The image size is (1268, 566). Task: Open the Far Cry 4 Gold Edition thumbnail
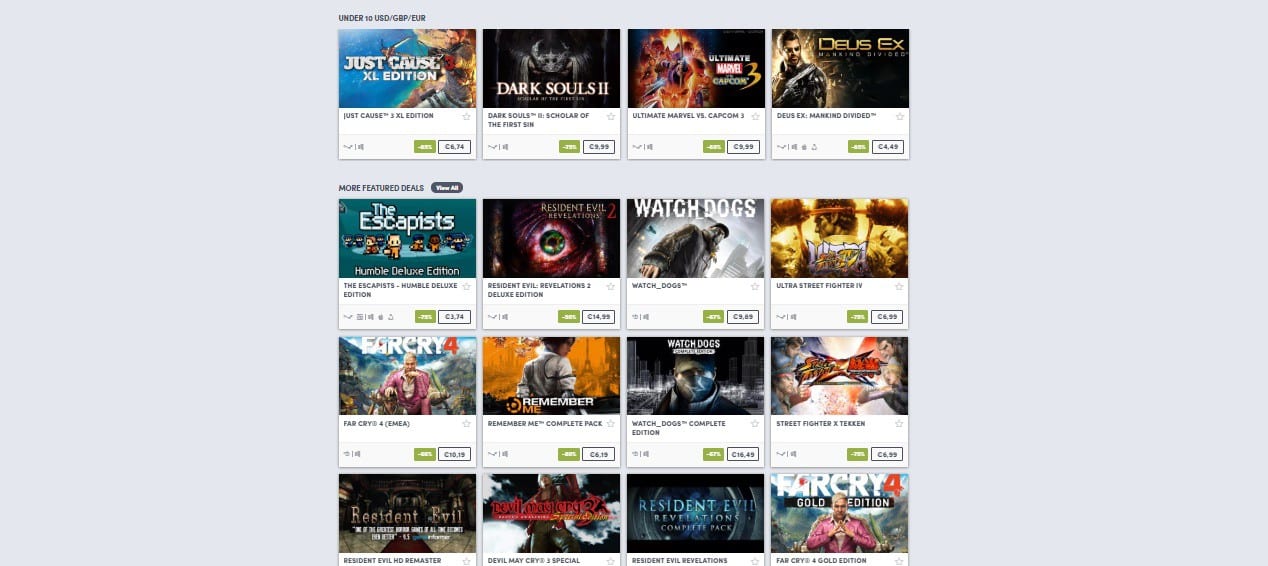840,513
